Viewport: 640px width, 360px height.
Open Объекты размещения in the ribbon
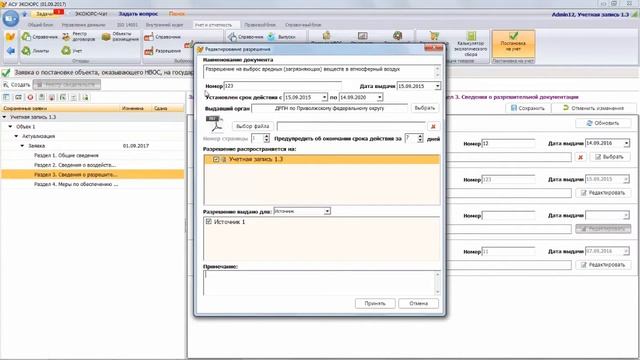(x=120, y=37)
